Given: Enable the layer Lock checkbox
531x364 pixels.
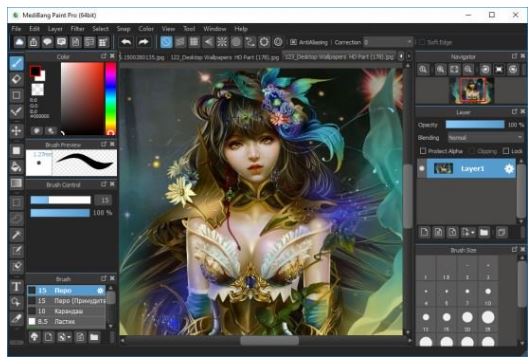Looking at the screenshot, I should pos(506,151).
